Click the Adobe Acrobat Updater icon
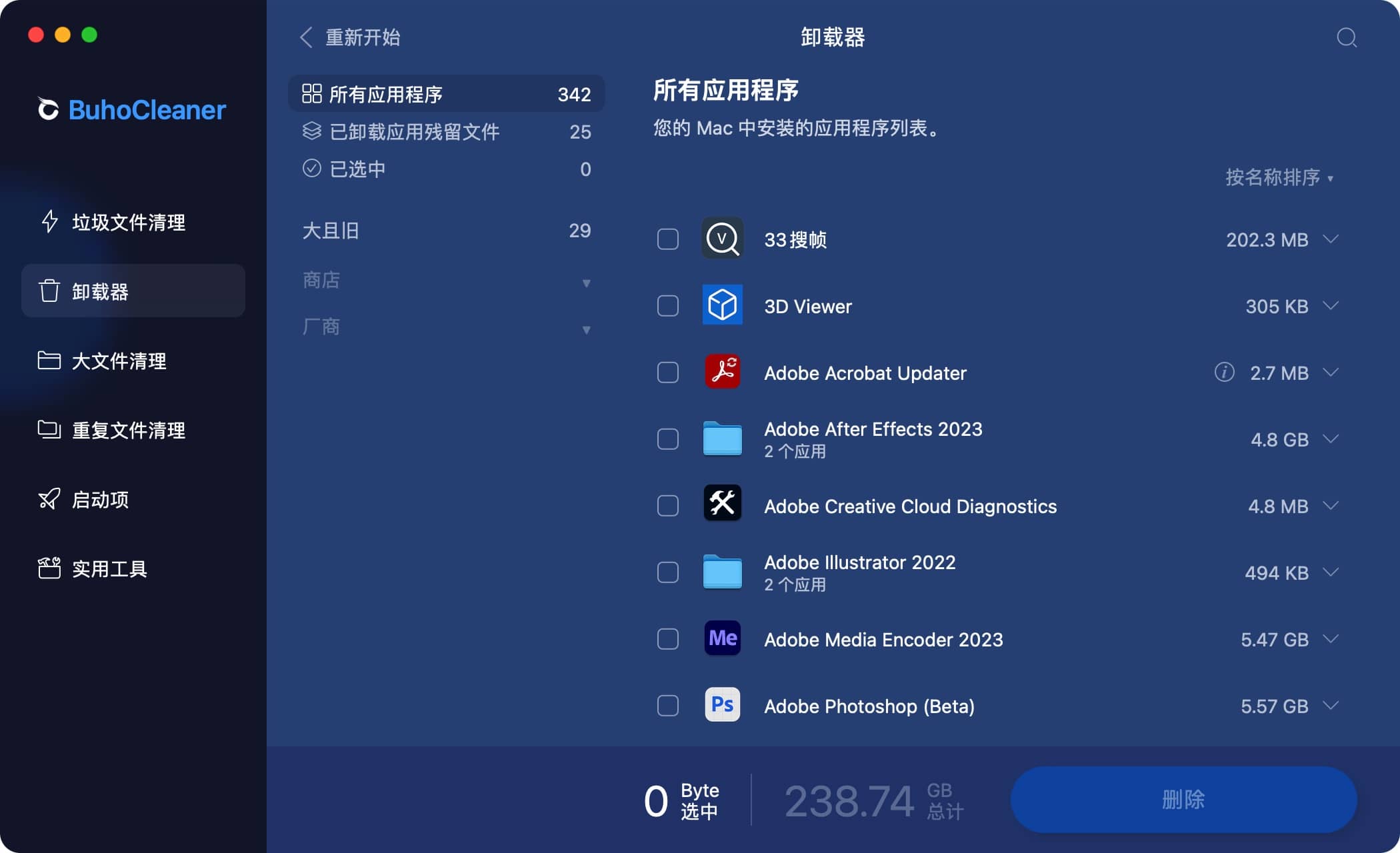This screenshot has width=1400, height=853. point(723,372)
